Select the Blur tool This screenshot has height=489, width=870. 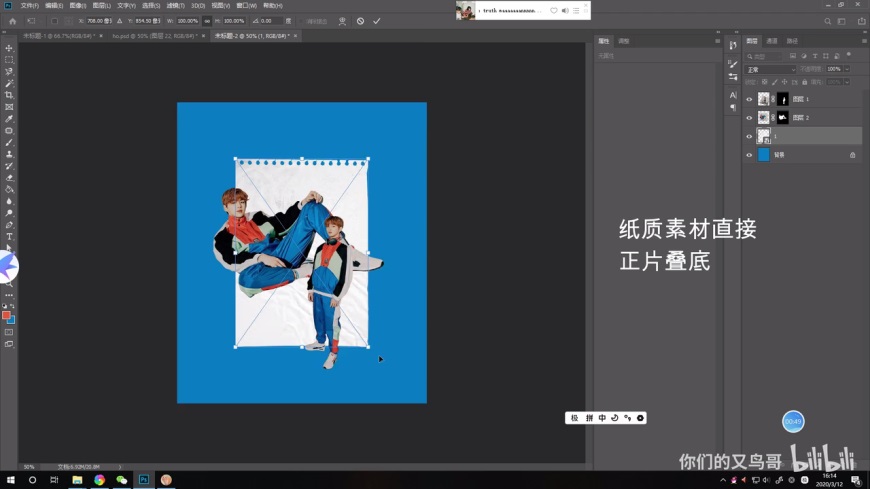pyautogui.click(x=9, y=201)
